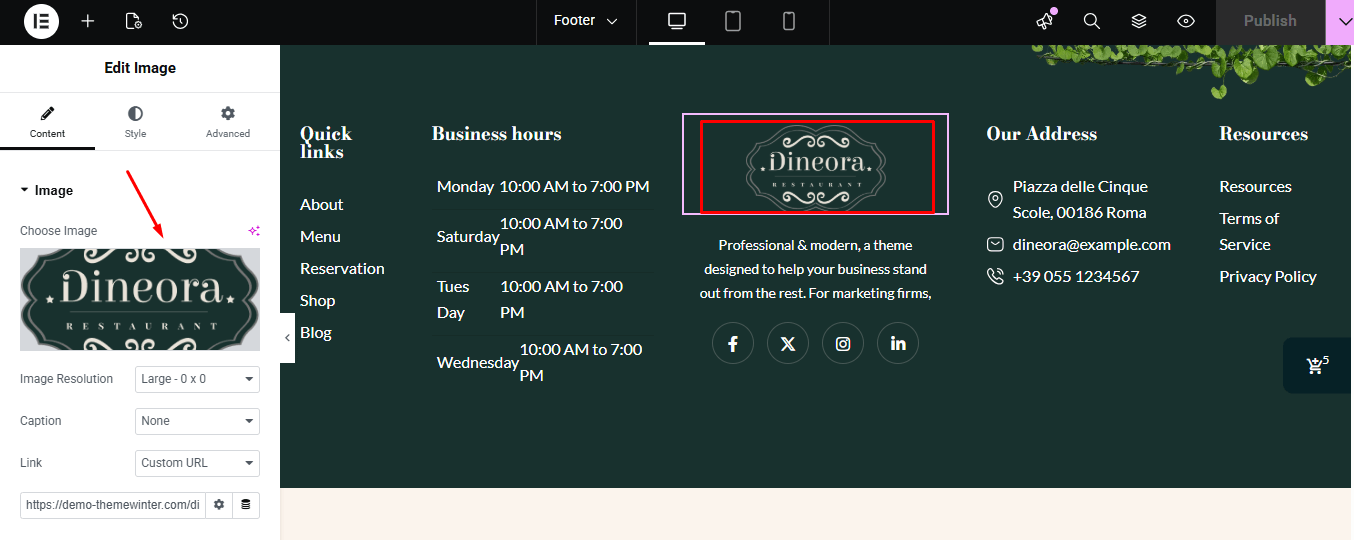Viewport: 1354px width, 540px height.
Task: Expand the Footer document selector
Action: tap(586, 21)
